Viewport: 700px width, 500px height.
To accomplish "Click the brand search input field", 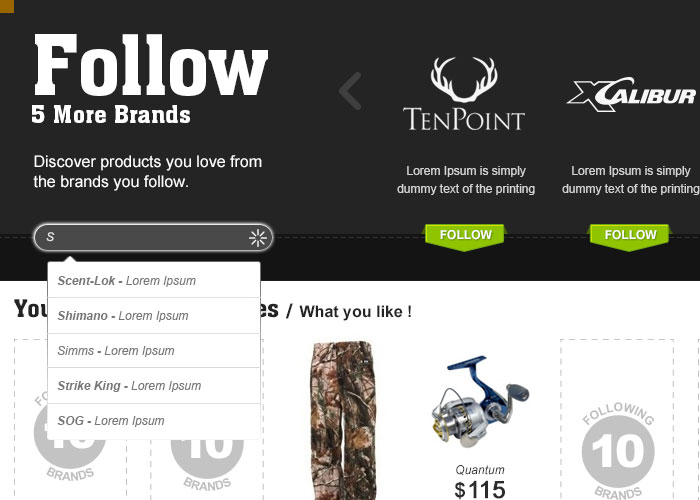I will click(x=153, y=237).
